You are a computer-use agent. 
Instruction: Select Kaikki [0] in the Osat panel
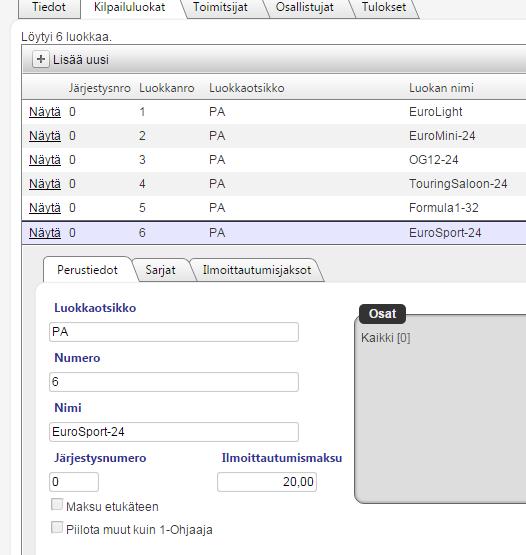[385, 338]
